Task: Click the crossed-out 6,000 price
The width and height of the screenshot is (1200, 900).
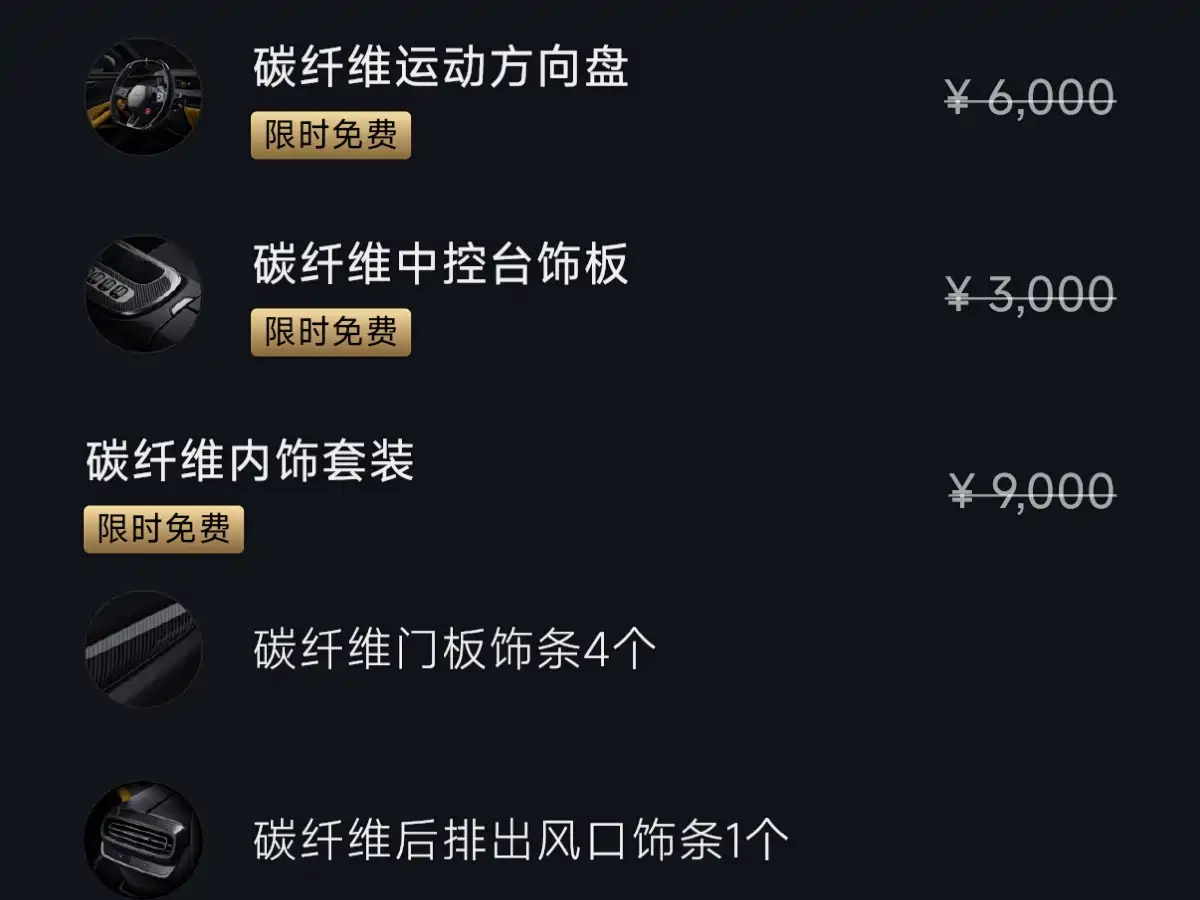Action: [x=1050, y=98]
